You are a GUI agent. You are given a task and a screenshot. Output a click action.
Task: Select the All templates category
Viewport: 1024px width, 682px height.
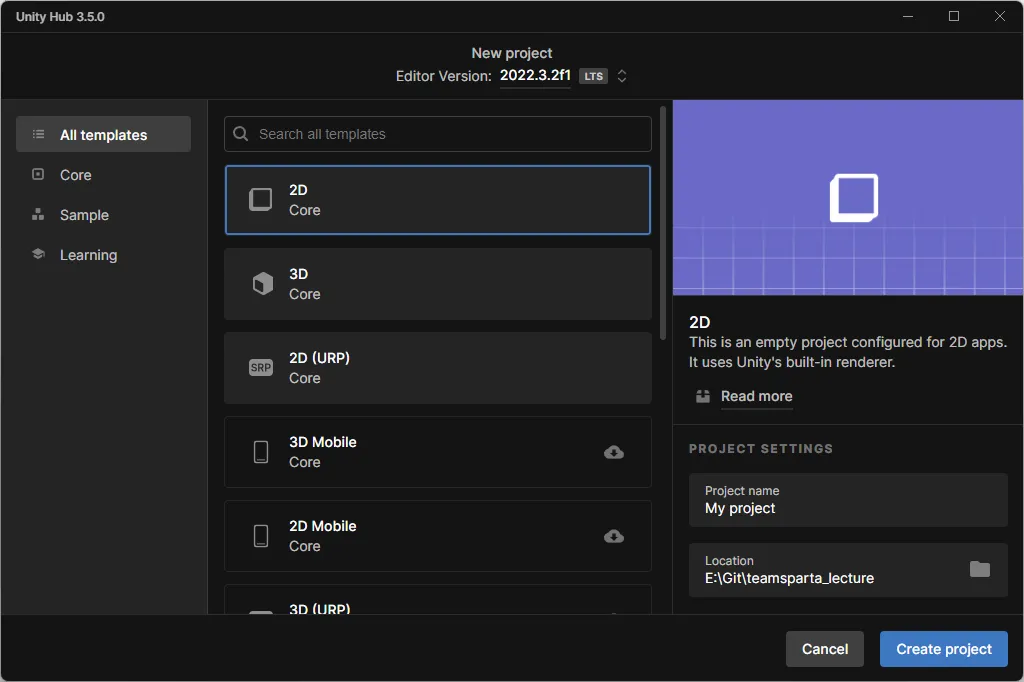pos(103,134)
